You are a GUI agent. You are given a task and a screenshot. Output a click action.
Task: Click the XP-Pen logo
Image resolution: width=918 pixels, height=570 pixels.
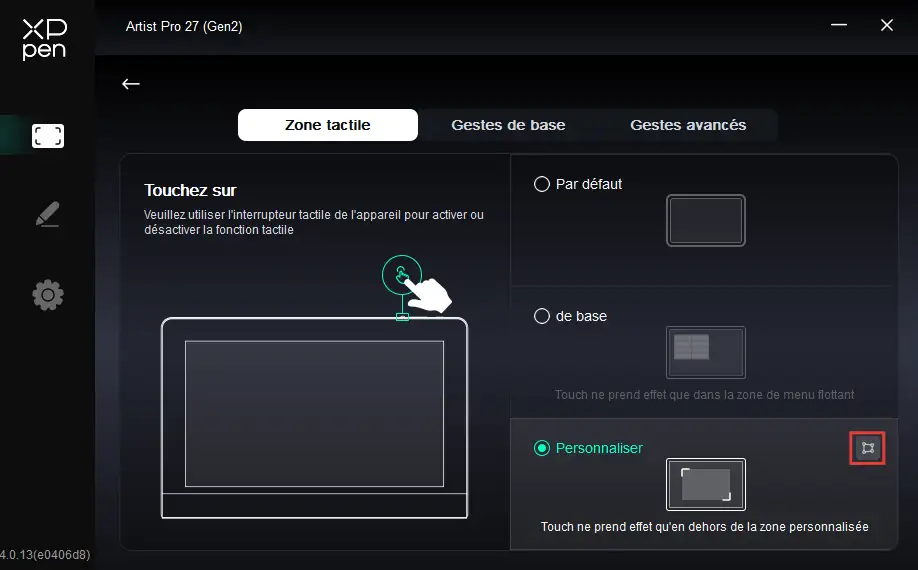(44, 39)
